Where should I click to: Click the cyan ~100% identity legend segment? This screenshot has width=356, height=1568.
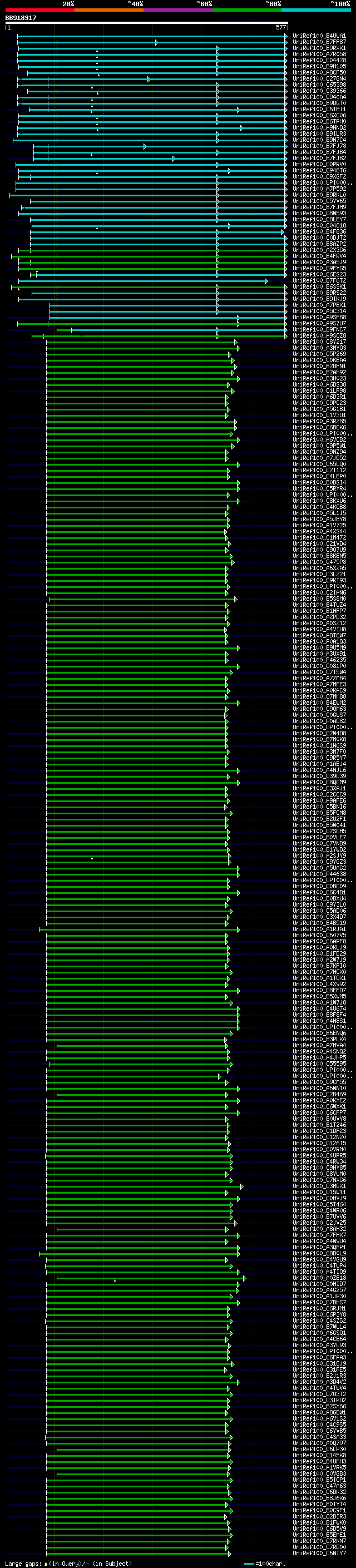tap(317, 10)
